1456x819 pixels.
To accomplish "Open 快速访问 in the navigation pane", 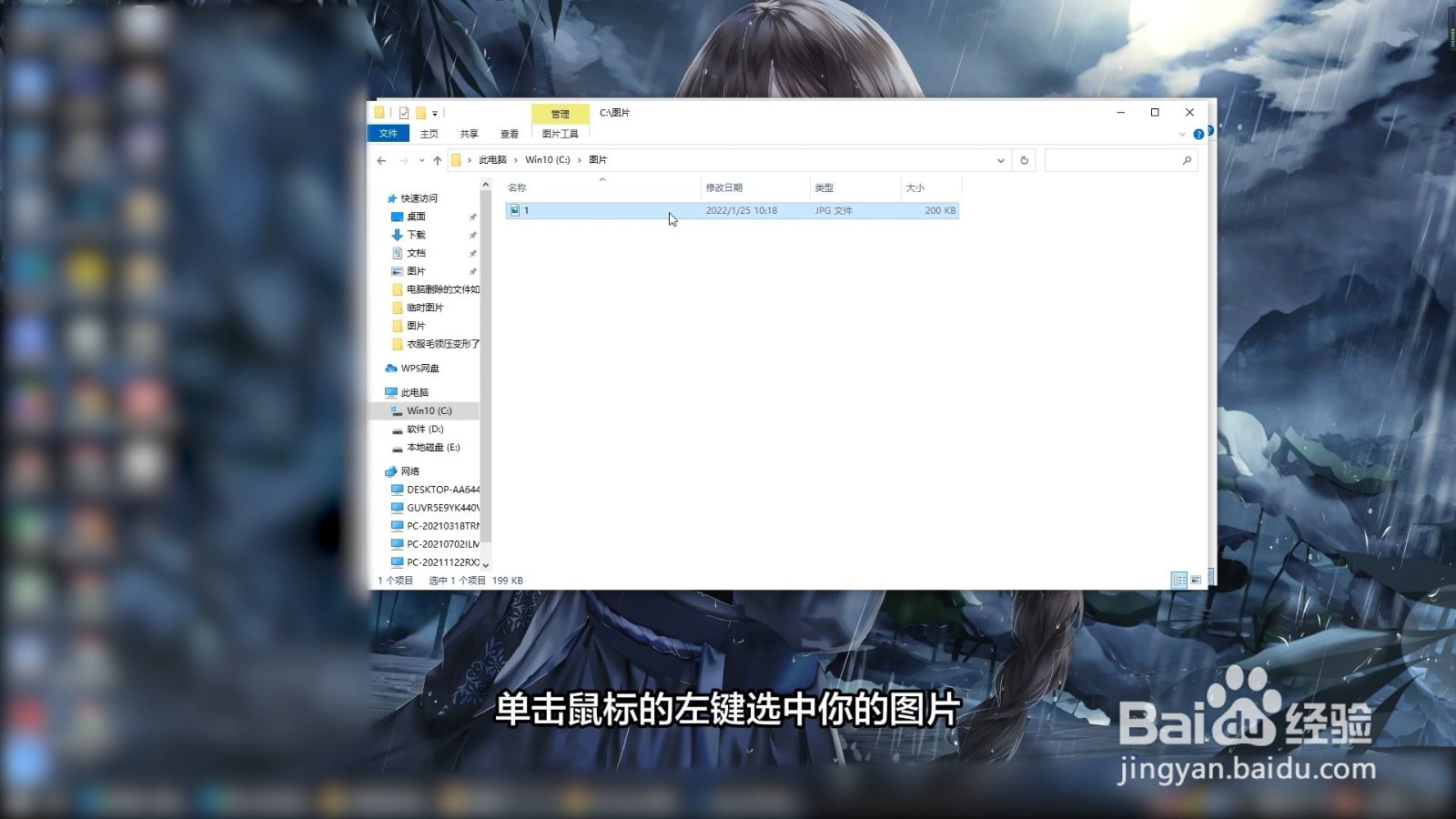I will pos(419,198).
